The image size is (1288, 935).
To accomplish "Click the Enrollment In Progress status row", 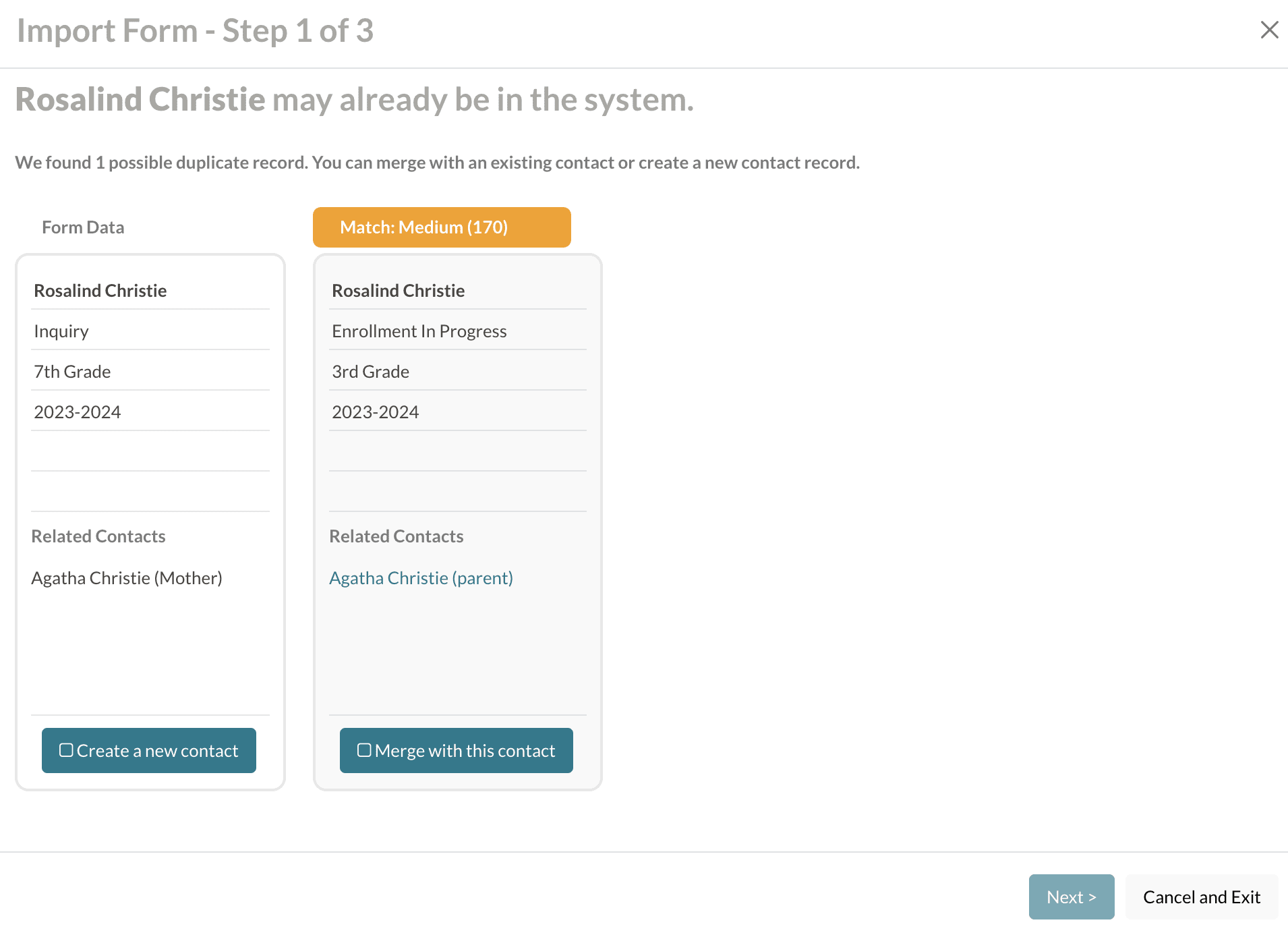I will (419, 331).
